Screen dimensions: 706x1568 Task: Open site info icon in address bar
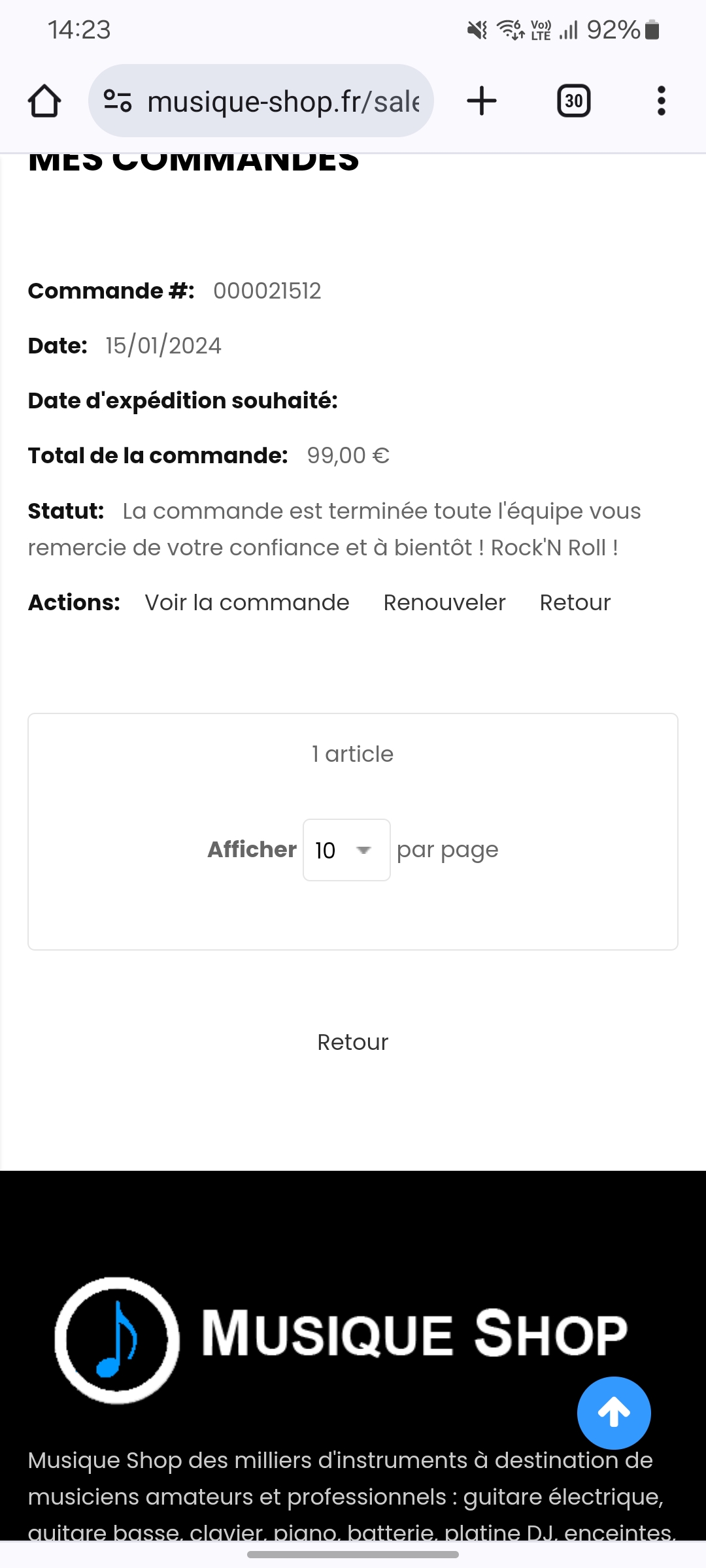coord(118,101)
